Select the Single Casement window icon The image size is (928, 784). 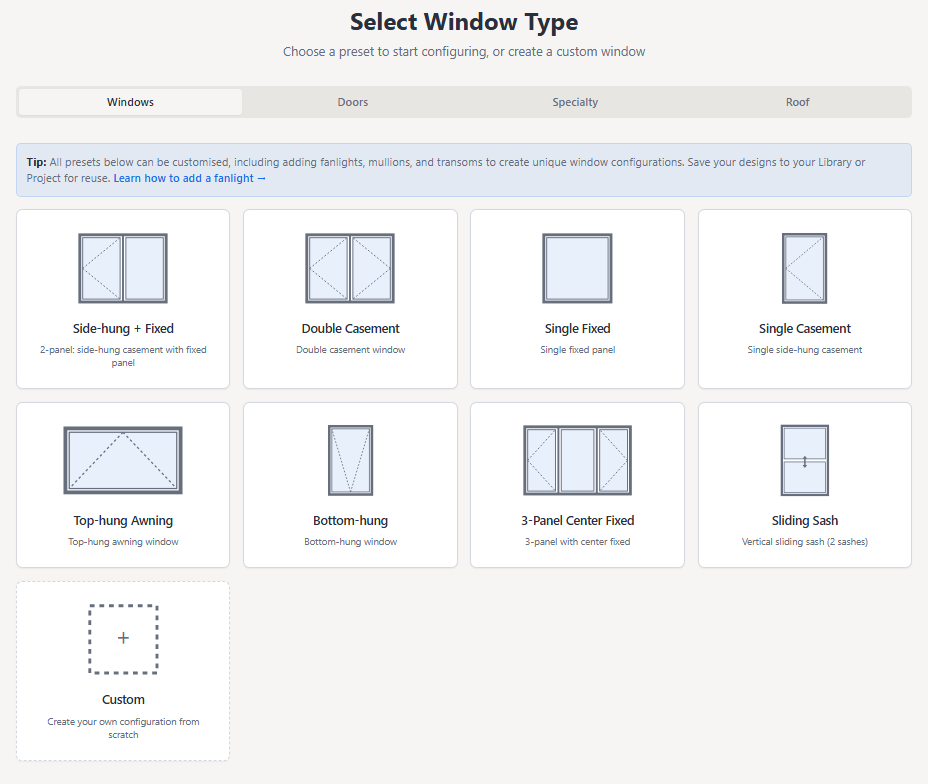coord(804,268)
